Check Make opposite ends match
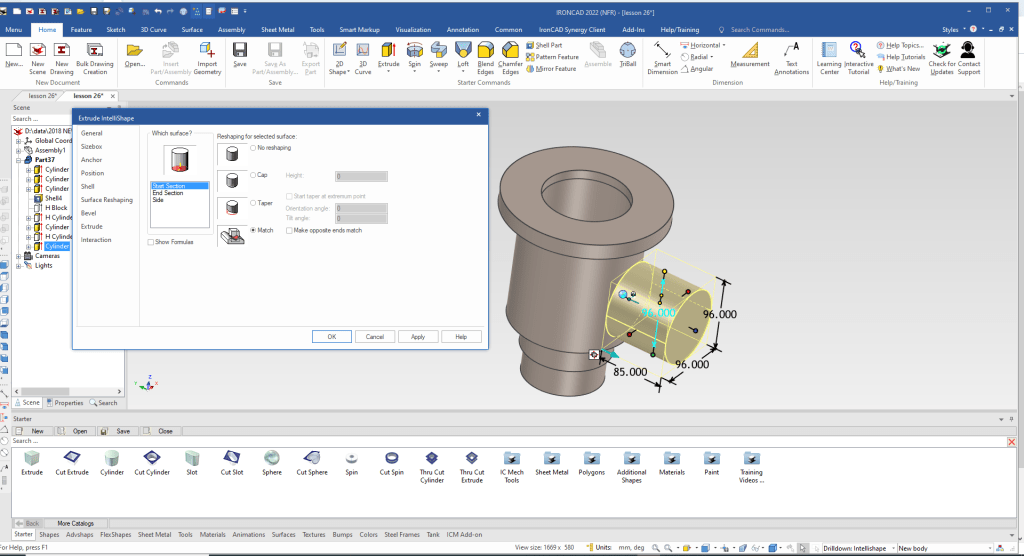 click(x=289, y=230)
